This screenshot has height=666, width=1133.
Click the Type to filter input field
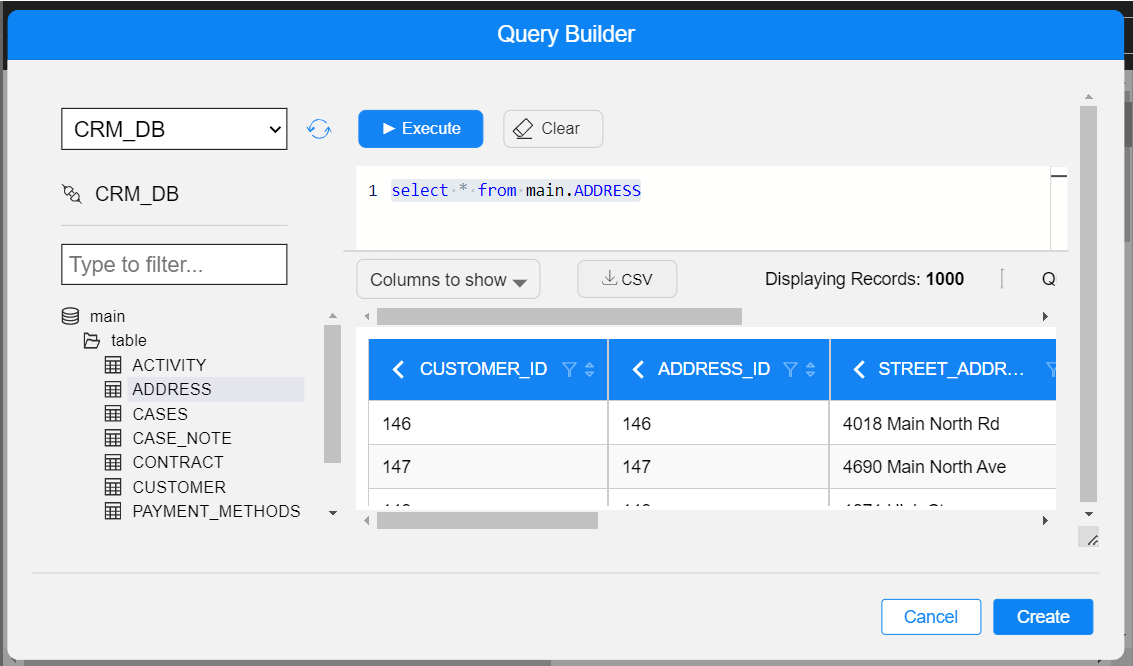(174, 265)
